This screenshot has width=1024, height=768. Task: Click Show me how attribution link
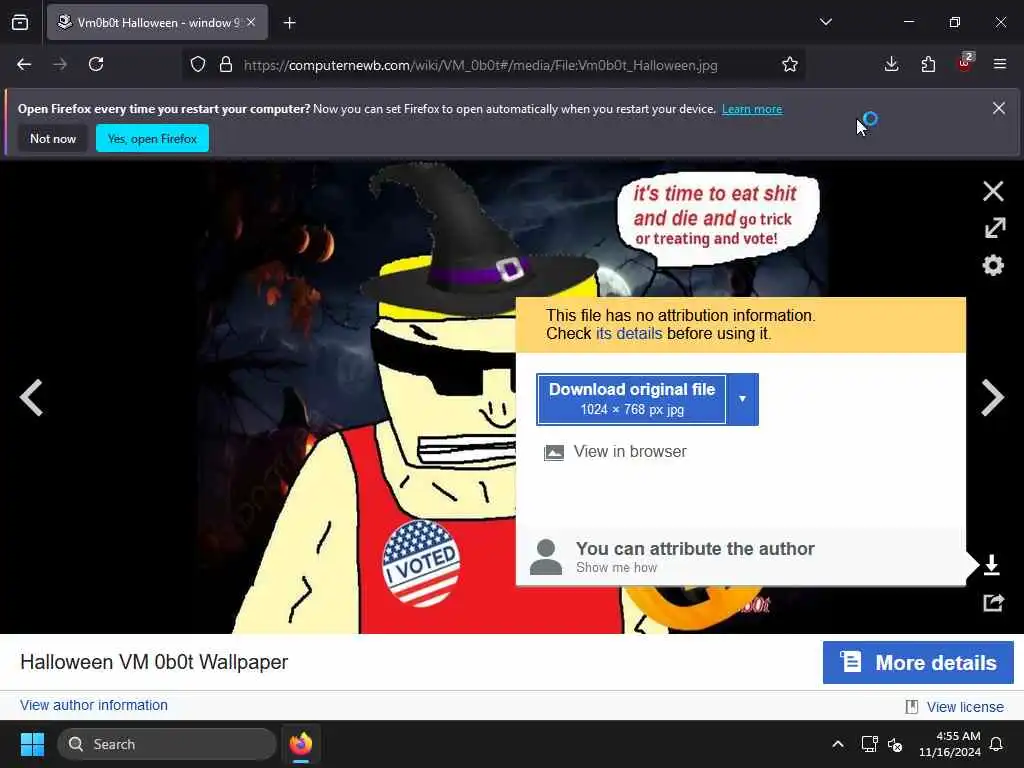(x=616, y=568)
